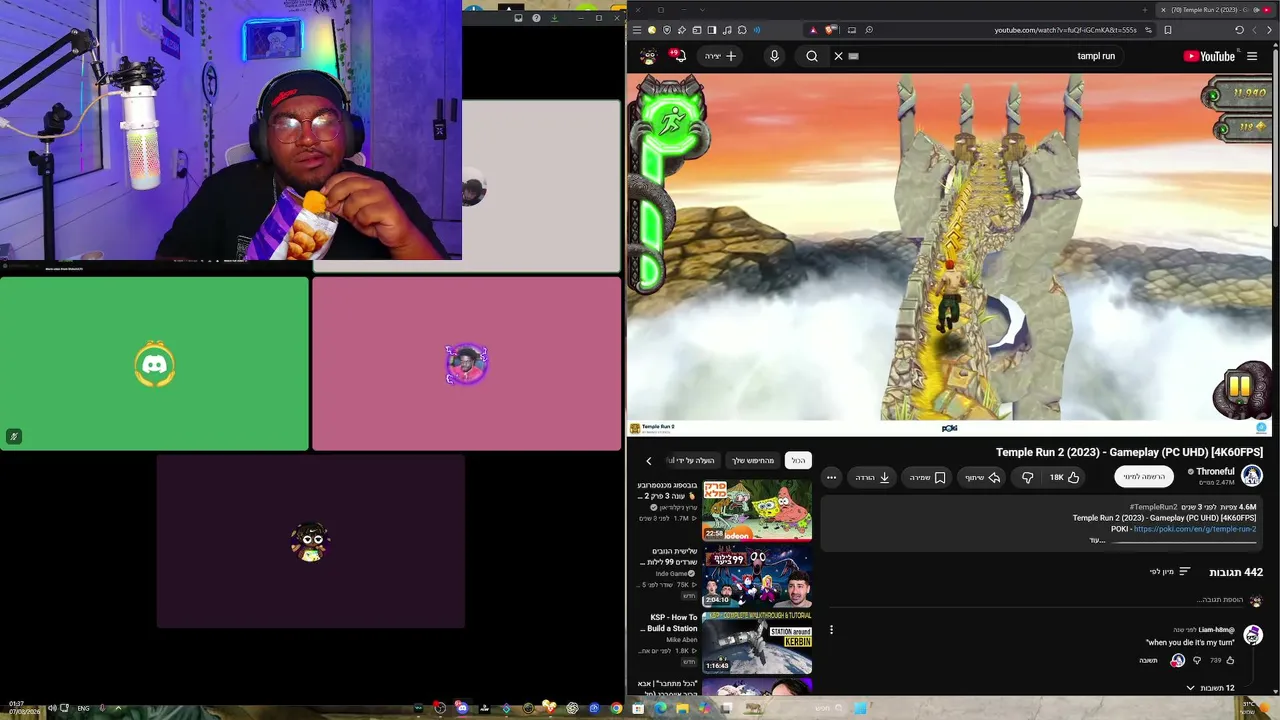Show more related filter chips with the arrow
Image resolution: width=1280 pixels, height=720 pixels.
pos(648,461)
